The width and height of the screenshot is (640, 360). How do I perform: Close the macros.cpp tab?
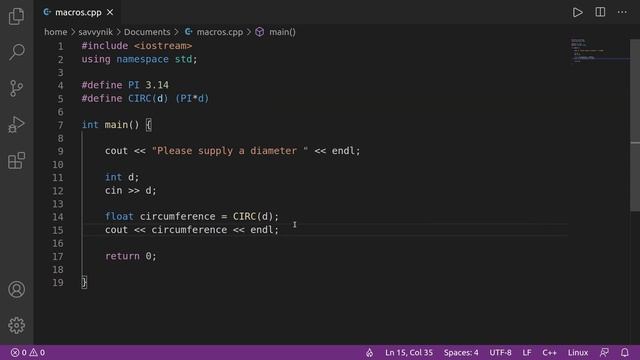tap(110, 13)
